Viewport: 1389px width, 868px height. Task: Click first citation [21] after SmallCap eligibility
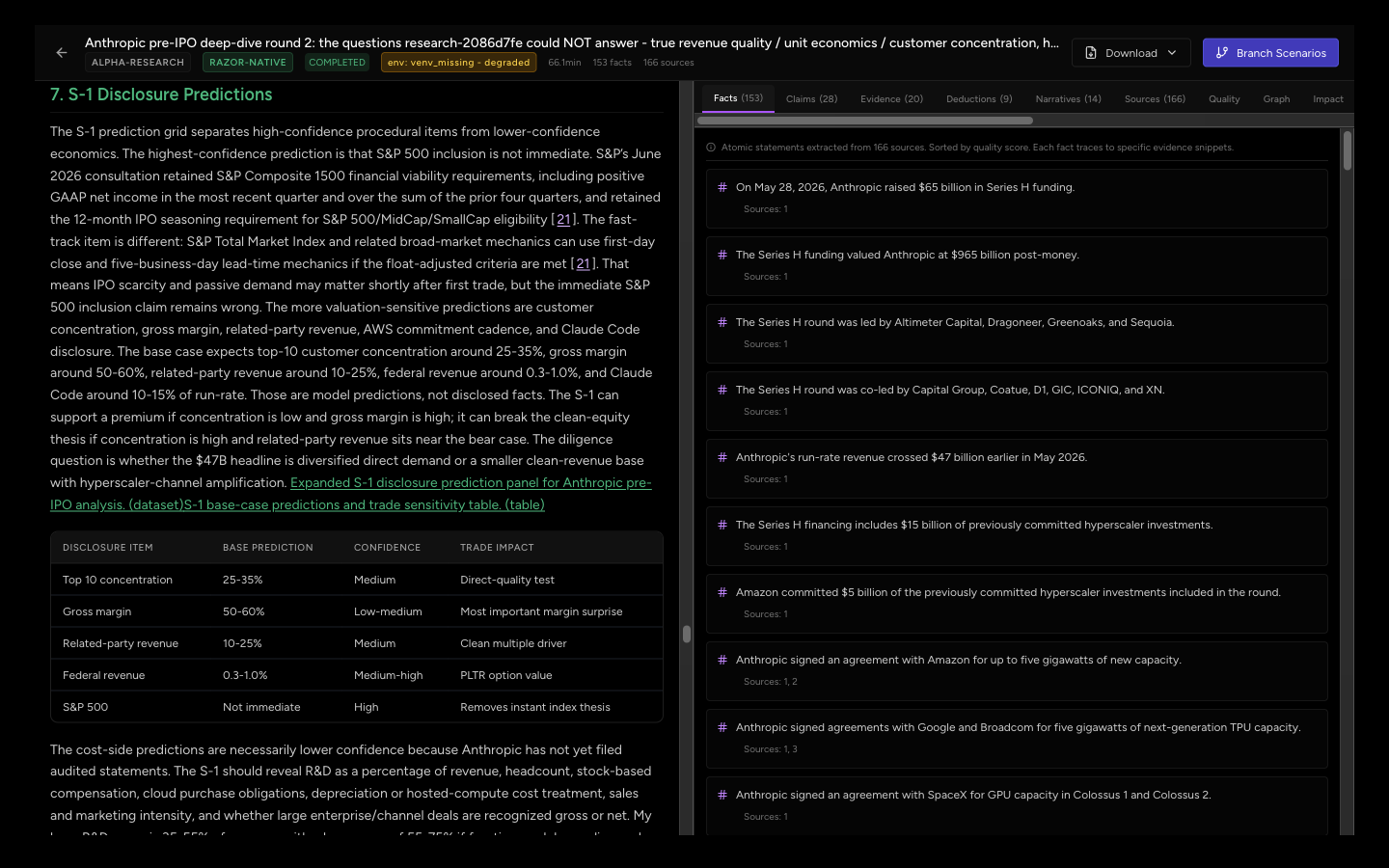coord(563,220)
